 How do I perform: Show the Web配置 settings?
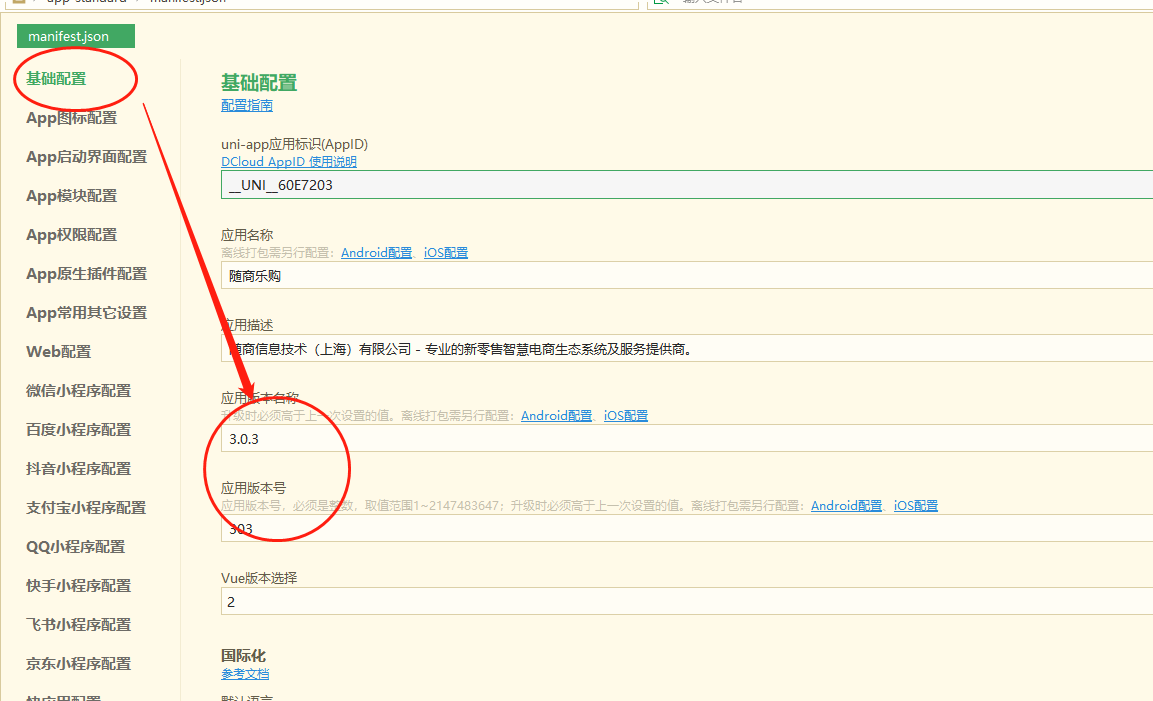(x=58, y=352)
